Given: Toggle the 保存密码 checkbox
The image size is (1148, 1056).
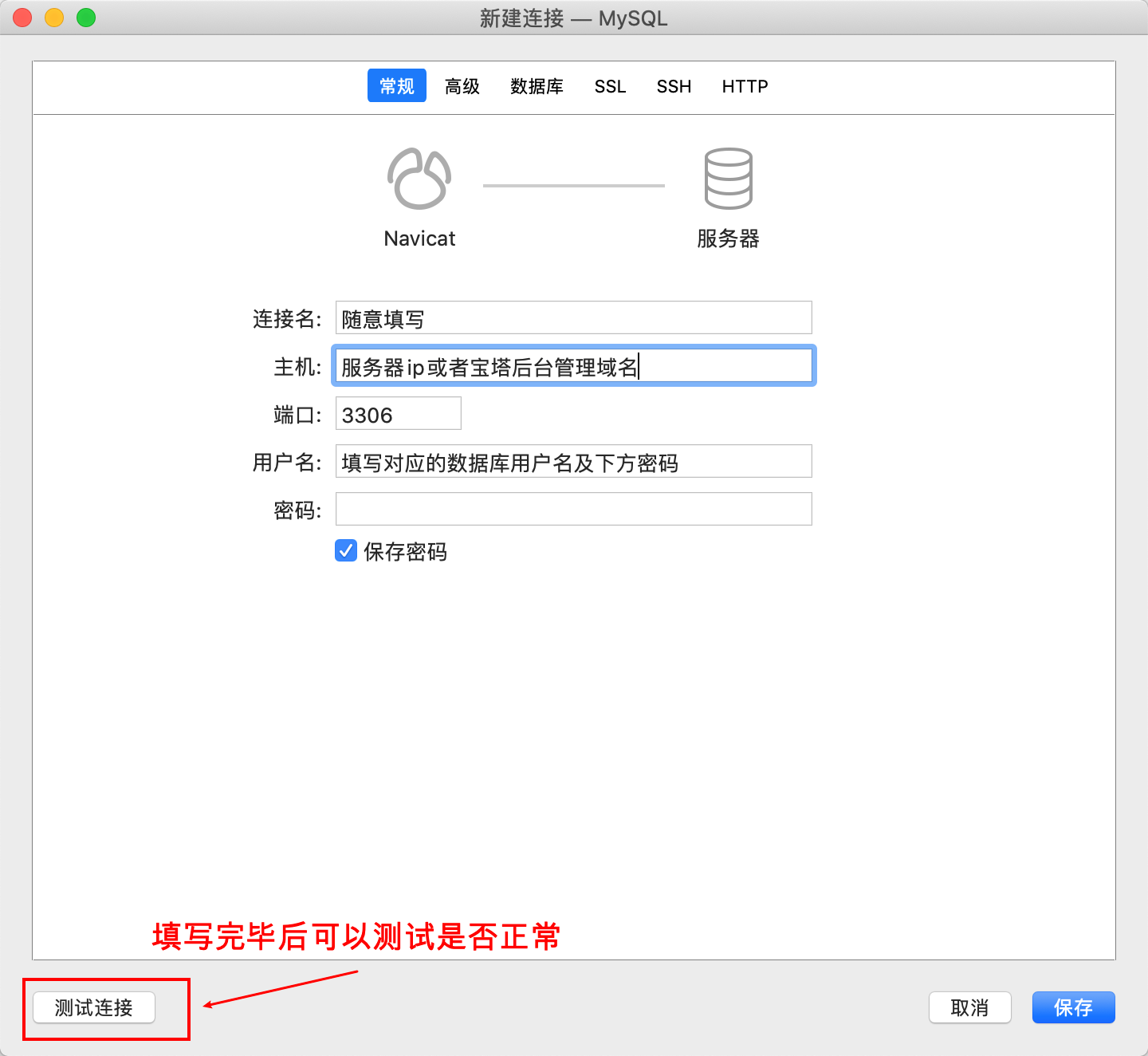Looking at the screenshot, I should coord(346,551).
